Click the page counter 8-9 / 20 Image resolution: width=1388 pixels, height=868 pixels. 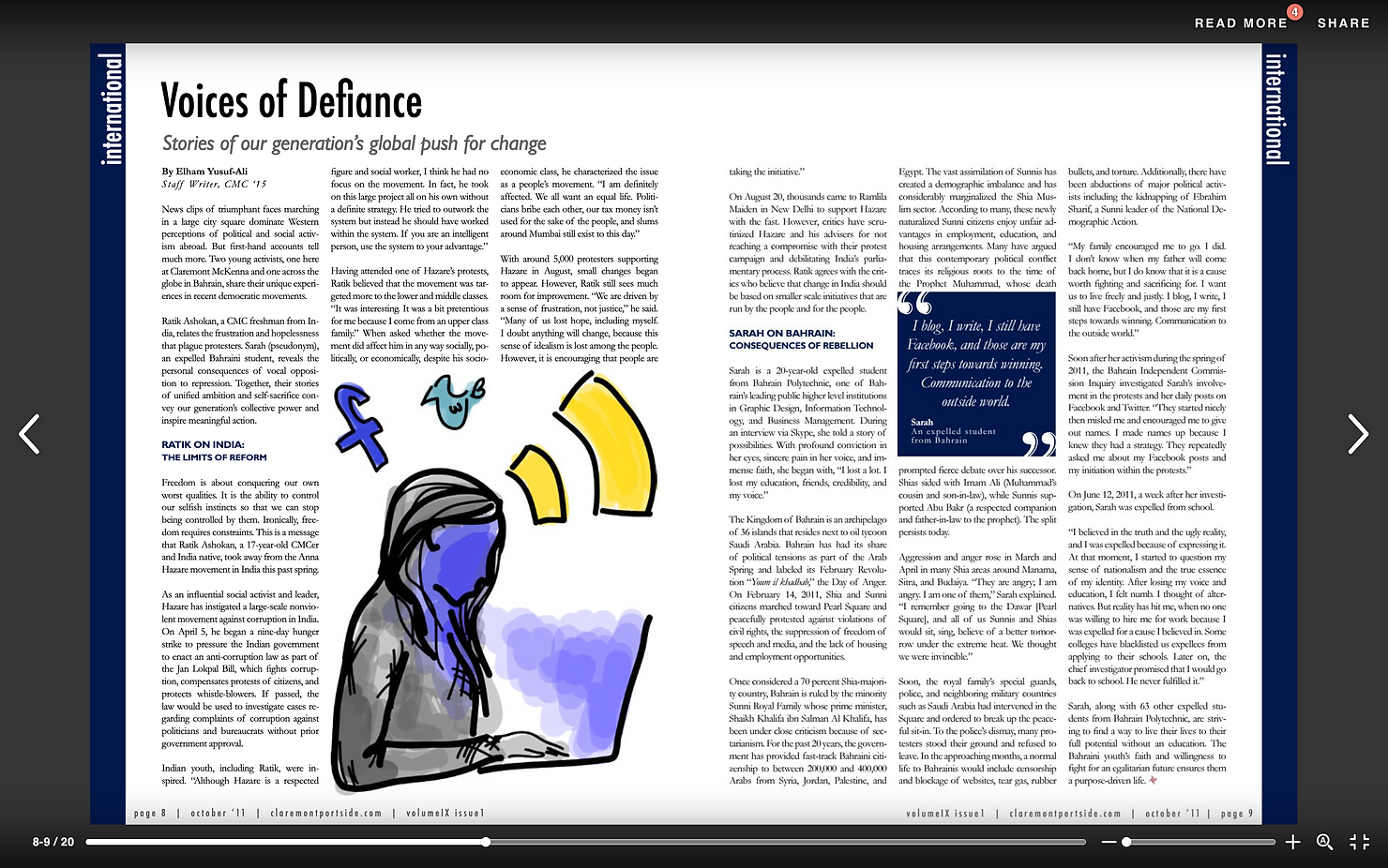click(x=53, y=842)
